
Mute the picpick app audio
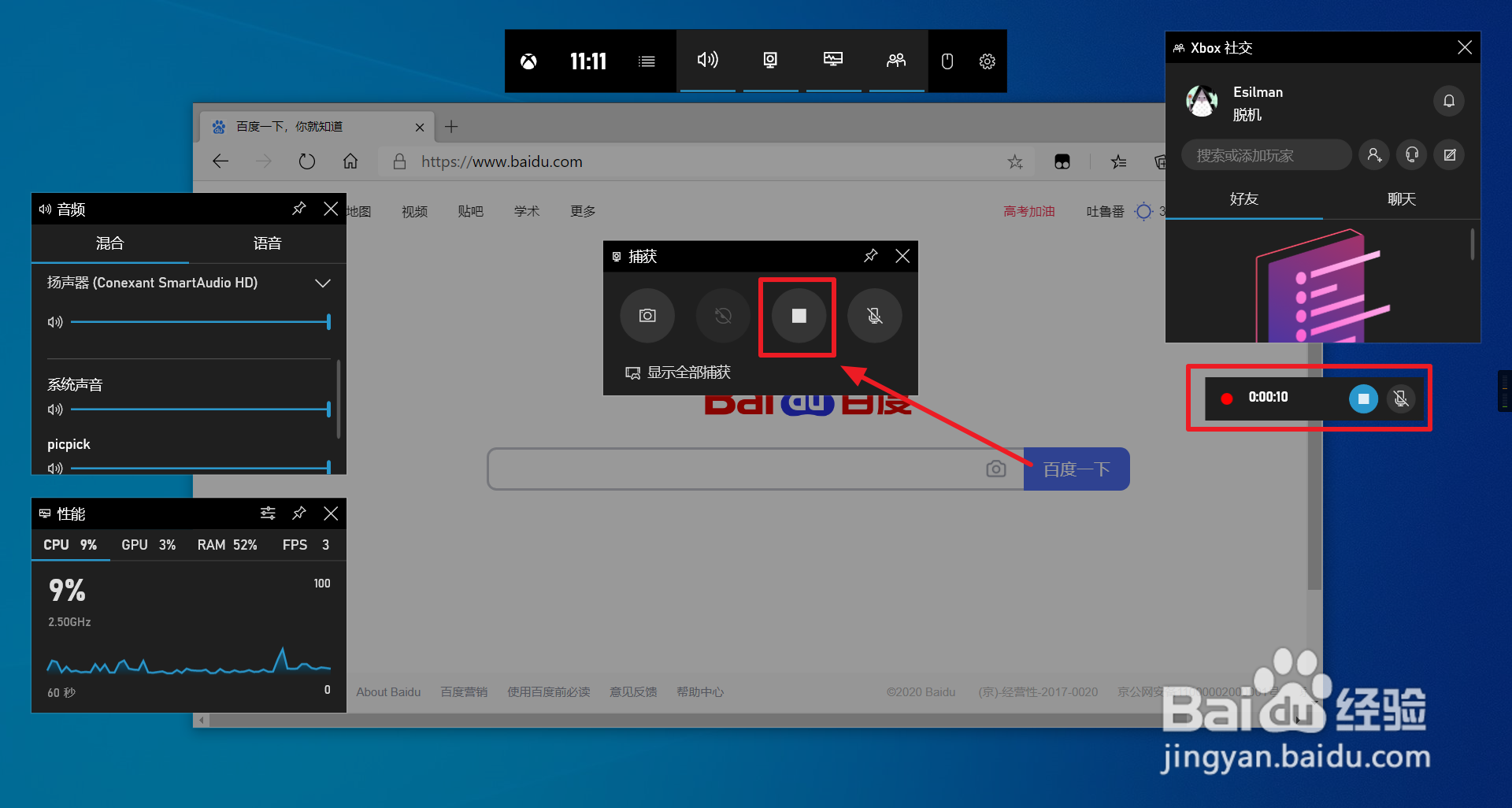(55, 469)
